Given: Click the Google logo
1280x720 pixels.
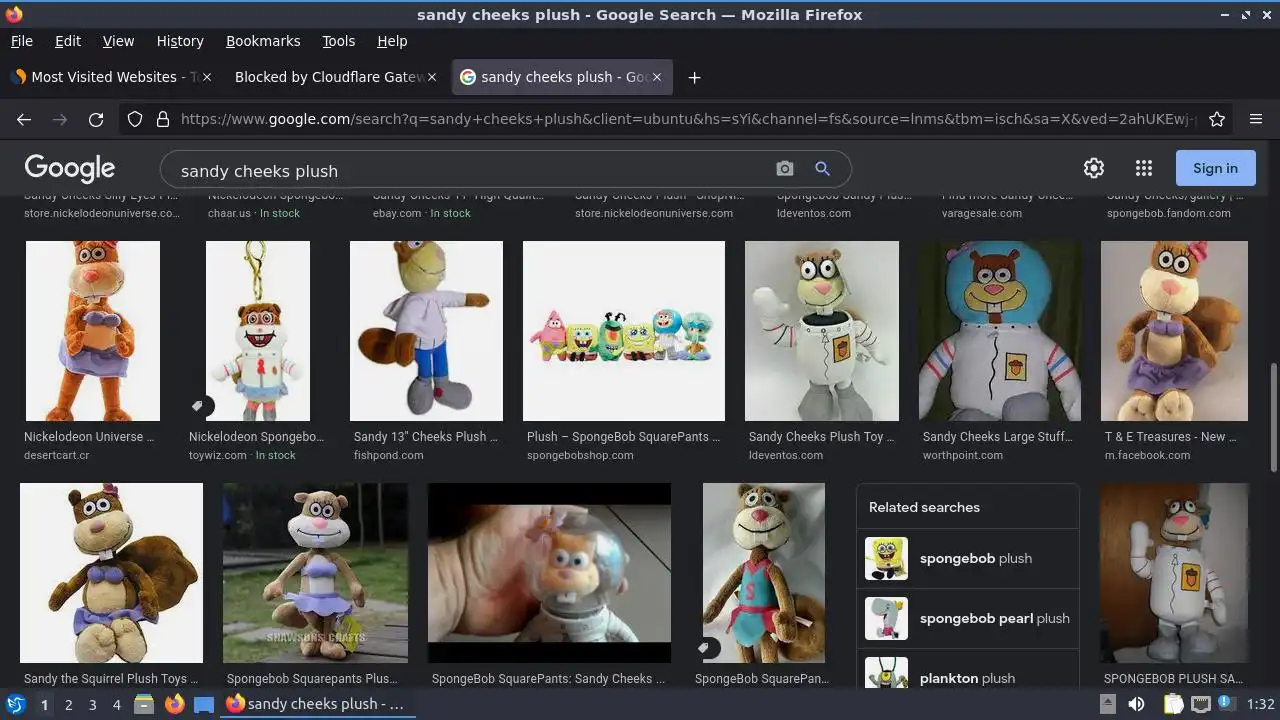Looking at the screenshot, I should tap(70, 168).
